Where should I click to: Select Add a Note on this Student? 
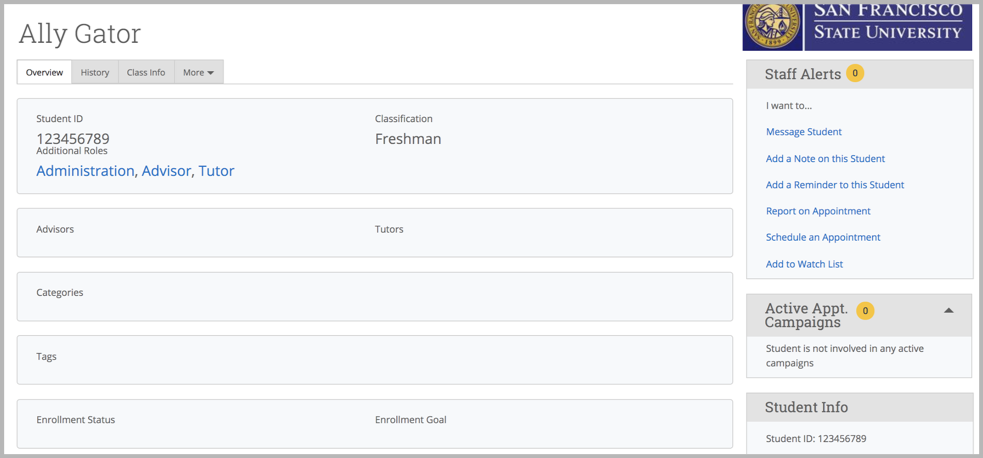click(826, 159)
